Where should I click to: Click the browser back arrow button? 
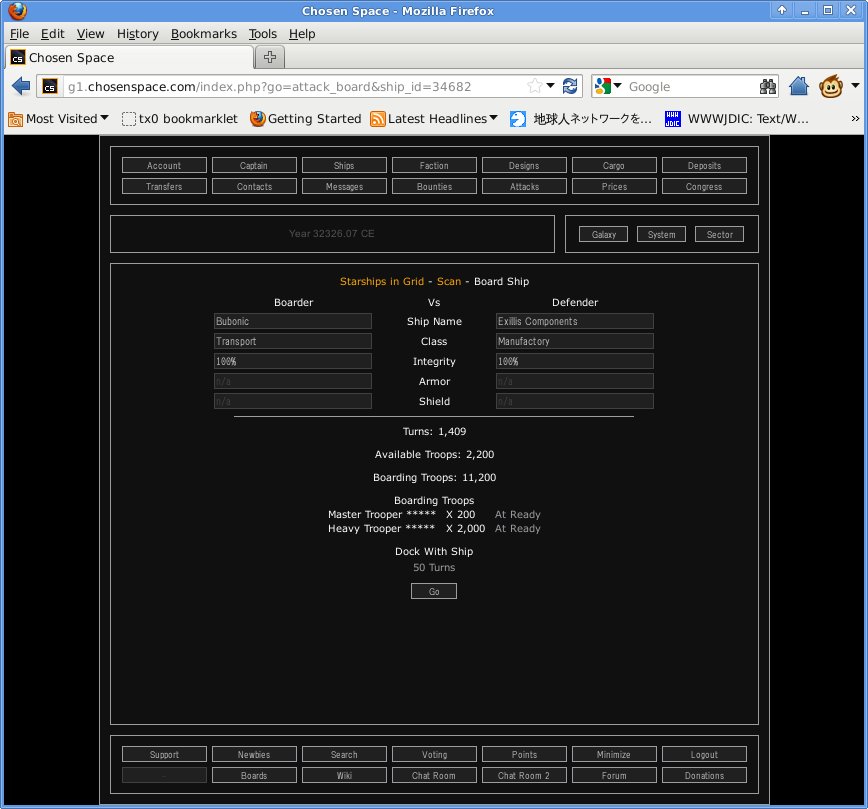(x=21, y=86)
